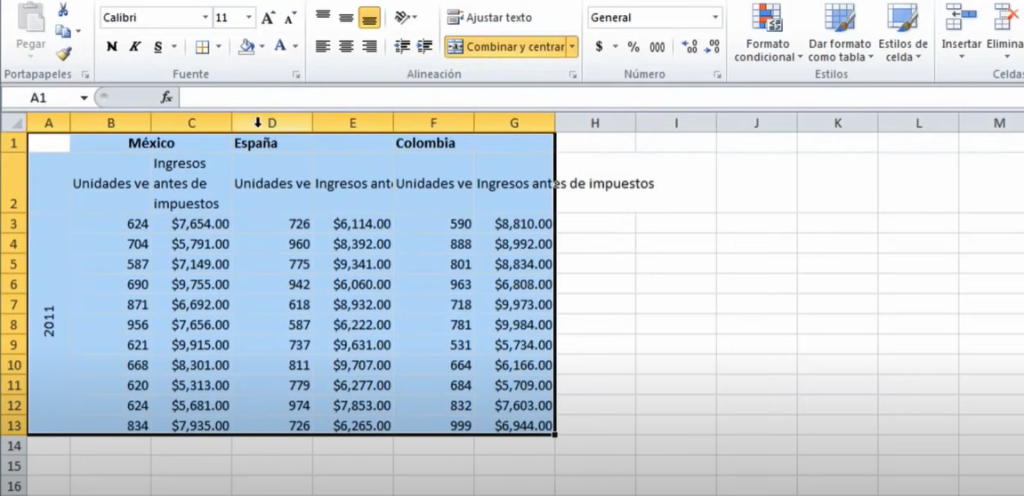The width and height of the screenshot is (1024, 496).
Task: Open Número dialog launcher
Action: tap(717, 75)
